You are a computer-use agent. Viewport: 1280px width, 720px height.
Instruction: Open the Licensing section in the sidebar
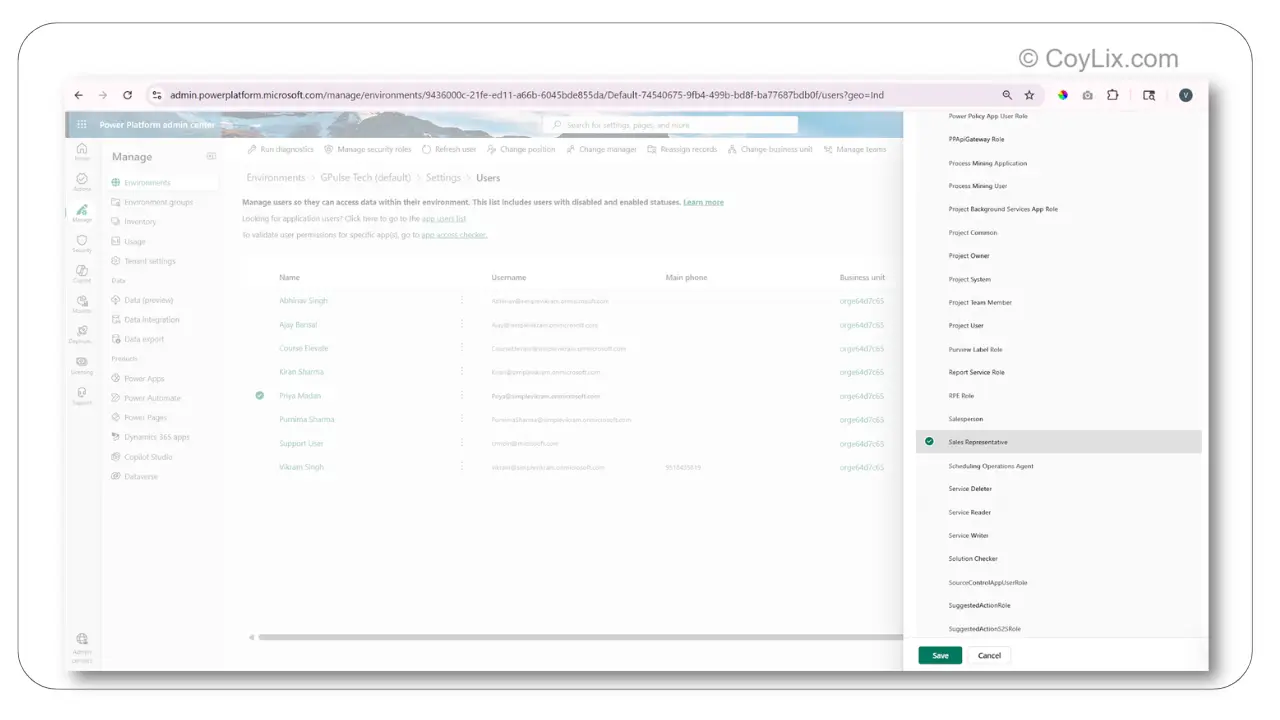82,363
